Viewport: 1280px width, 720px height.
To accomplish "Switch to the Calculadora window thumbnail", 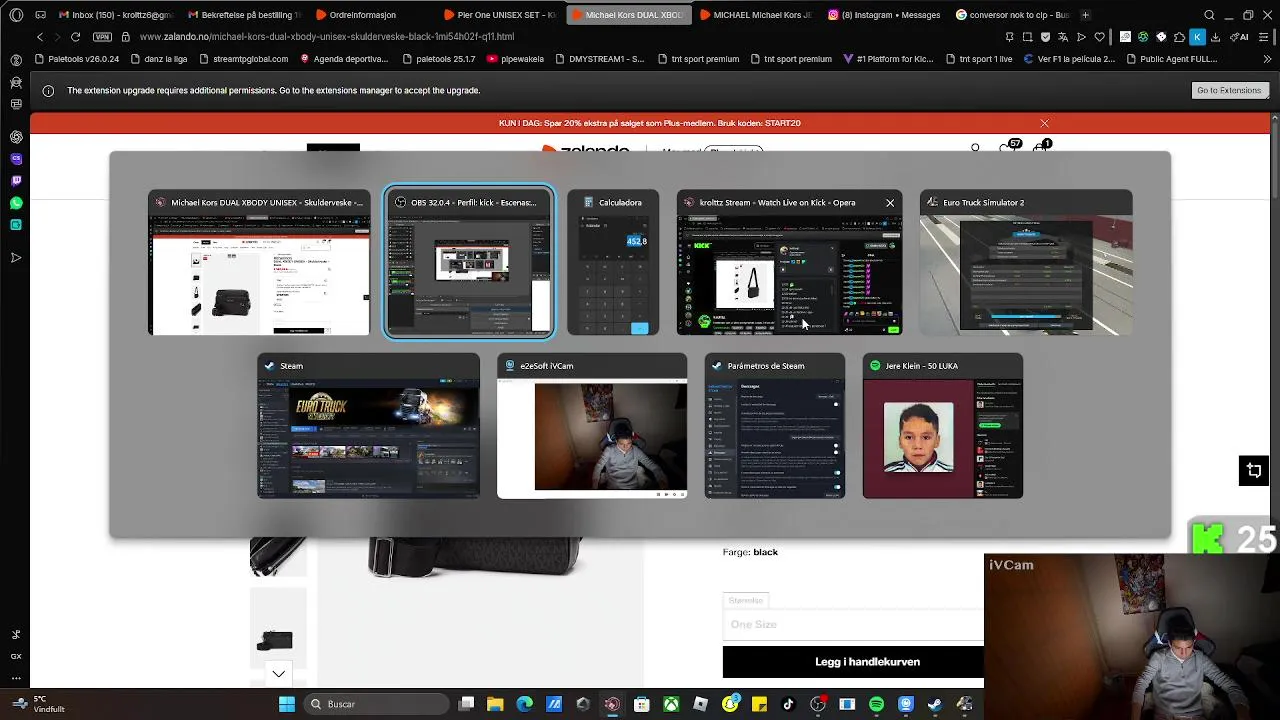I will point(613,262).
